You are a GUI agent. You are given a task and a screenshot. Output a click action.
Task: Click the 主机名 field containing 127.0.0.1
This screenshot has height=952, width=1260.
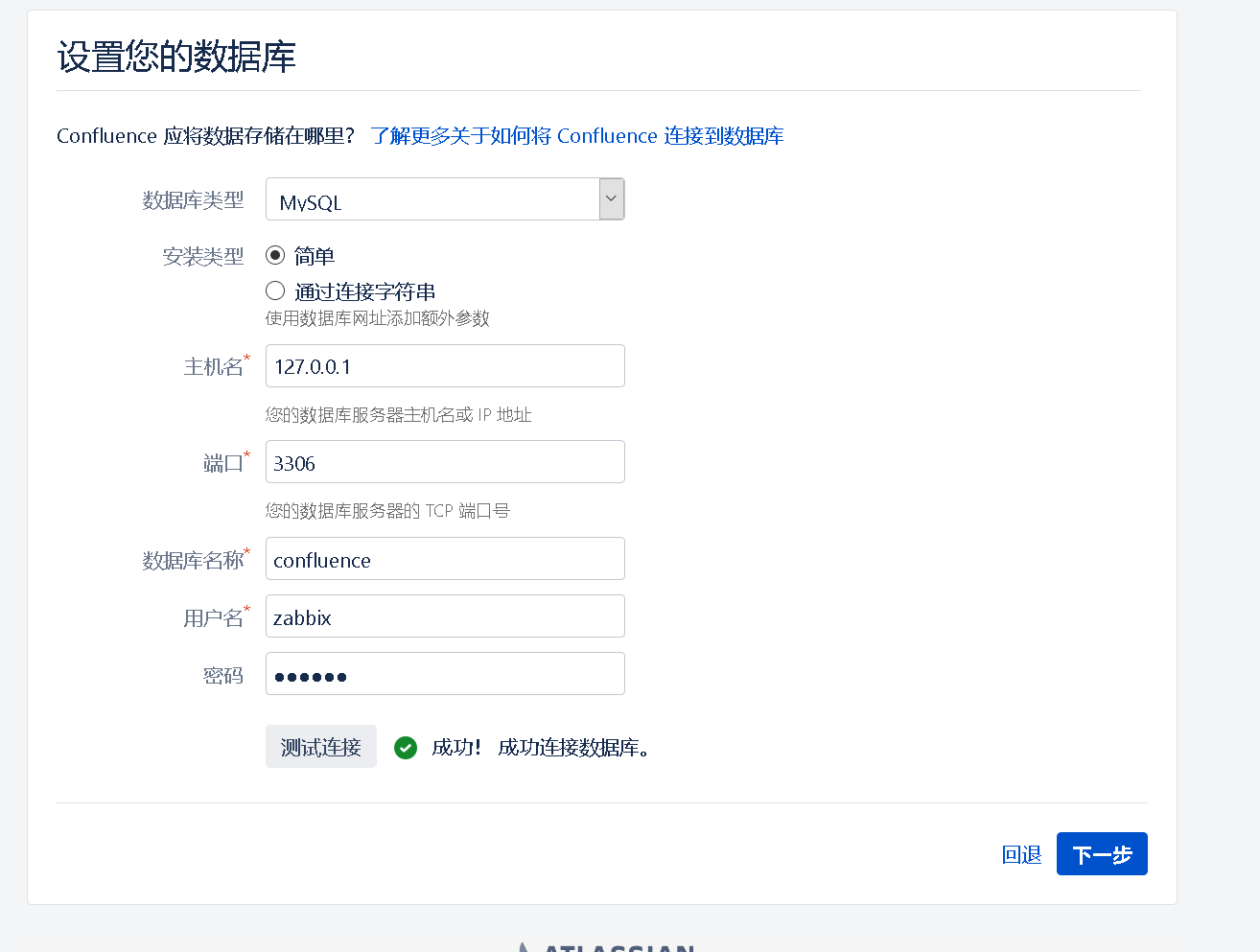[x=445, y=366]
